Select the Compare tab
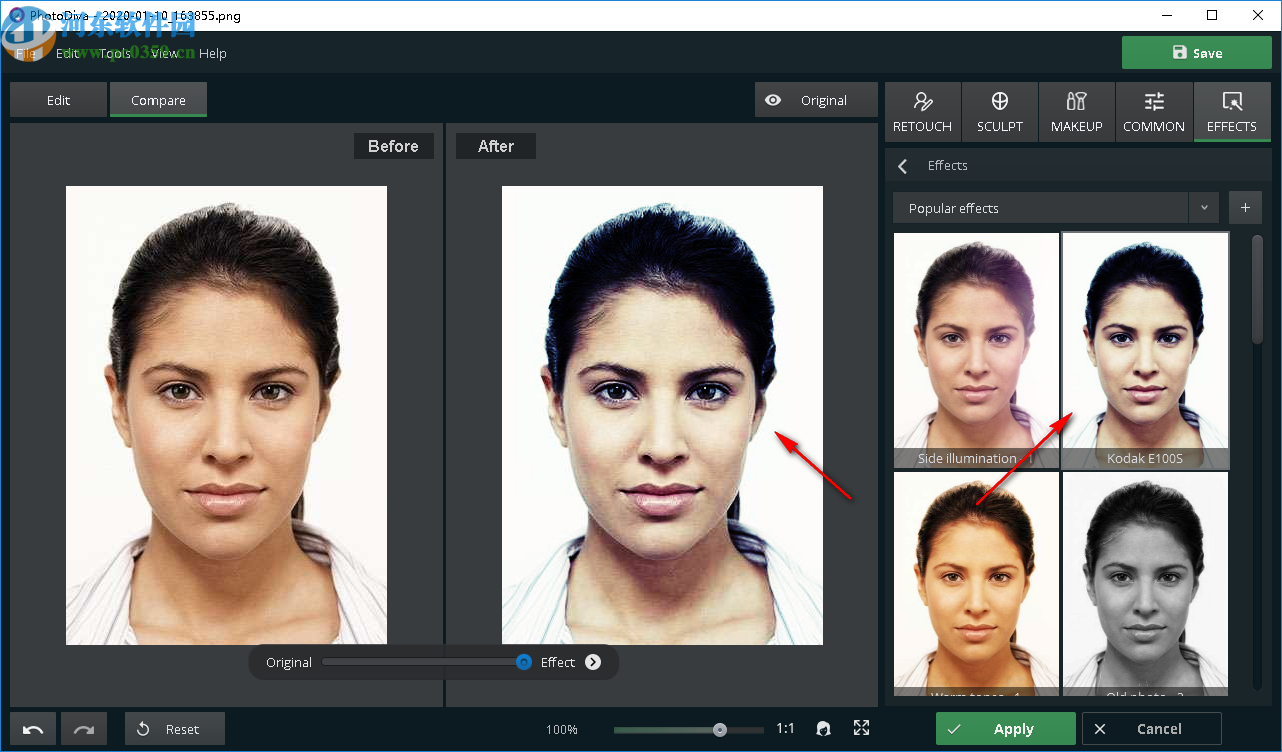Screen dimensions: 1282x752 point(158,100)
